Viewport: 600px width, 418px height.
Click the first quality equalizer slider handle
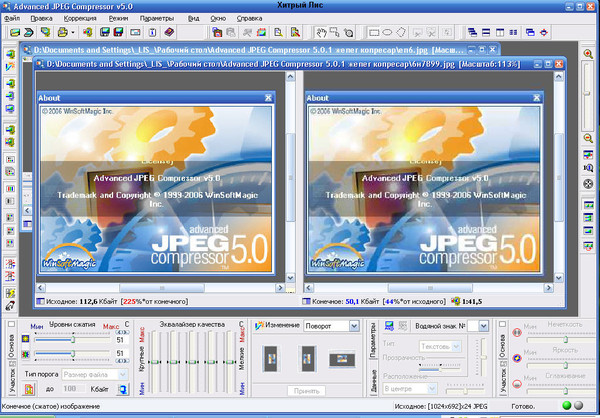pos(155,362)
